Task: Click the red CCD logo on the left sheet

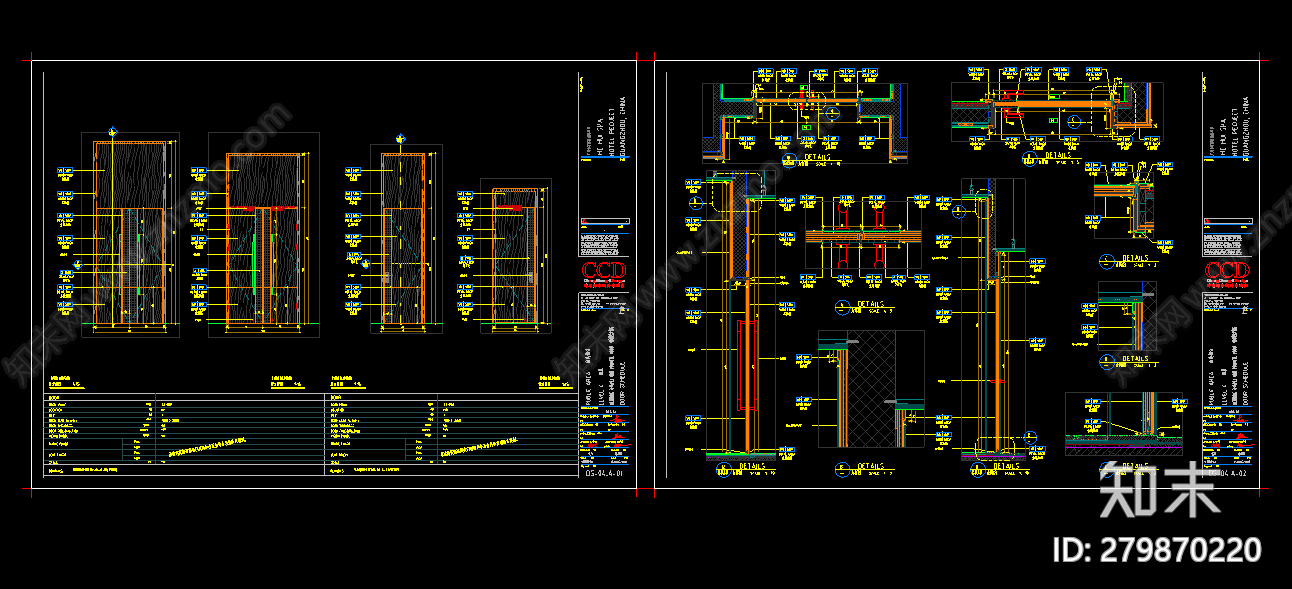Action: [603, 273]
